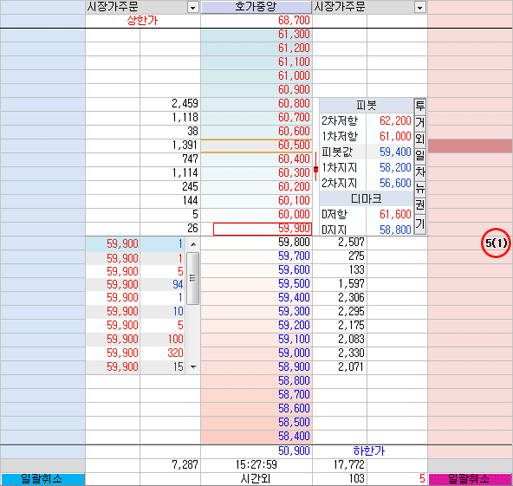Click the magenta 일괄취소 button

point(470,479)
